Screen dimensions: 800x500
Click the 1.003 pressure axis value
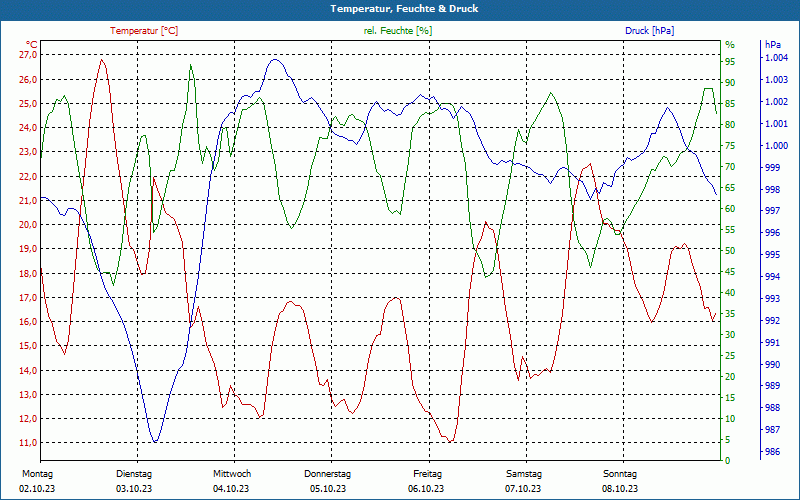(777, 80)
